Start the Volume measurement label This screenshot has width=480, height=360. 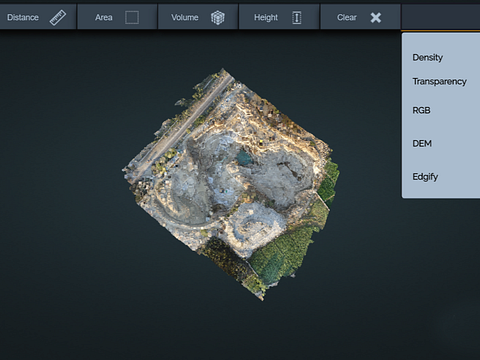point(185,17)
